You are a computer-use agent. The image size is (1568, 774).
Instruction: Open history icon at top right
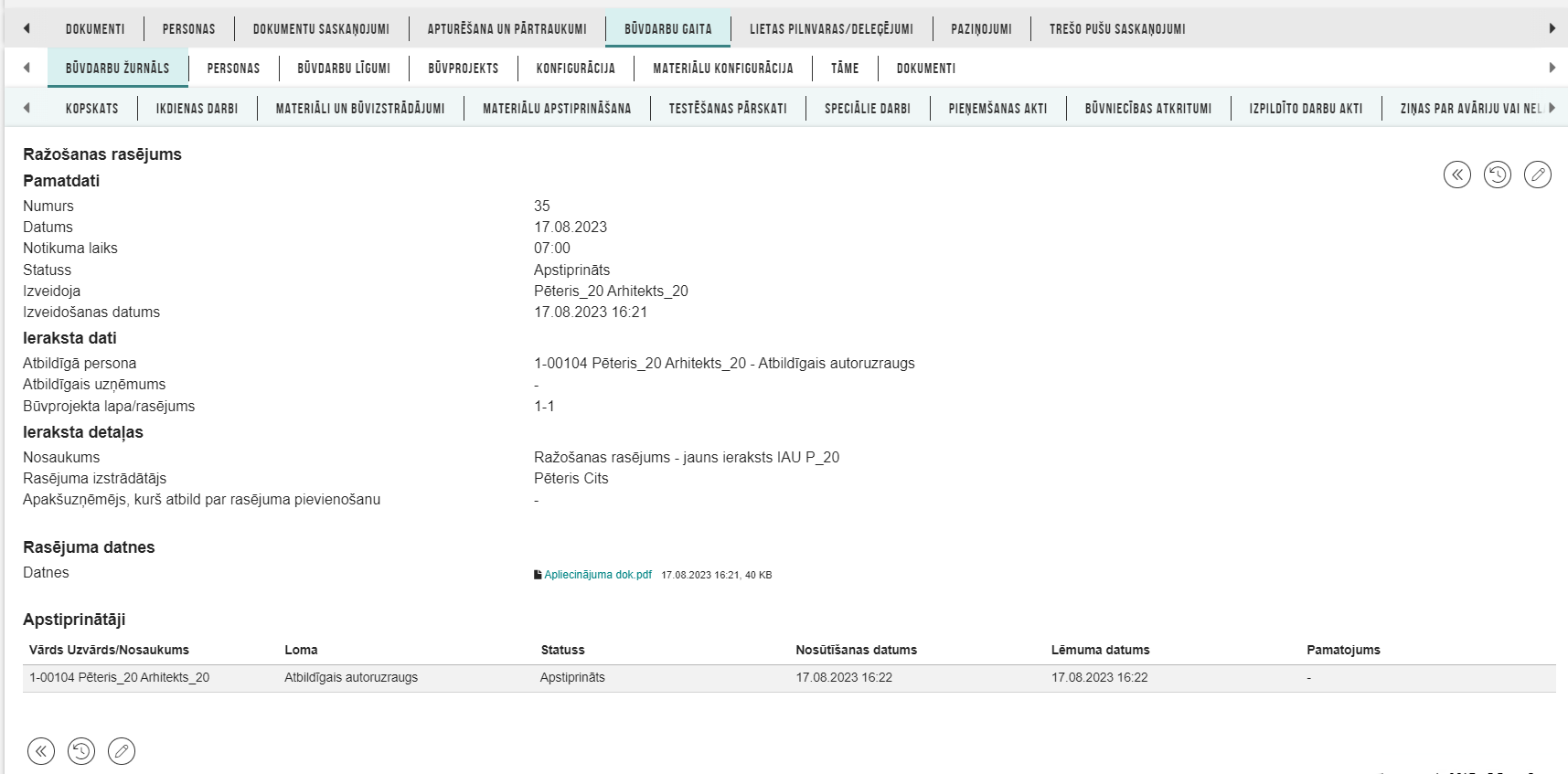1498,175
